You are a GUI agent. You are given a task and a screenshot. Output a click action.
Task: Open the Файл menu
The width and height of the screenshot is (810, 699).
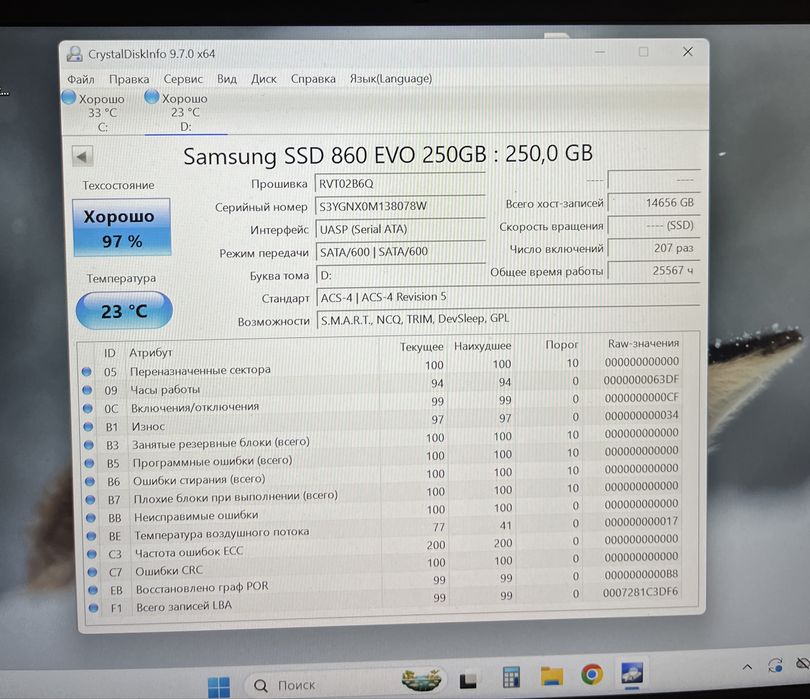click(x=81, y=79)
